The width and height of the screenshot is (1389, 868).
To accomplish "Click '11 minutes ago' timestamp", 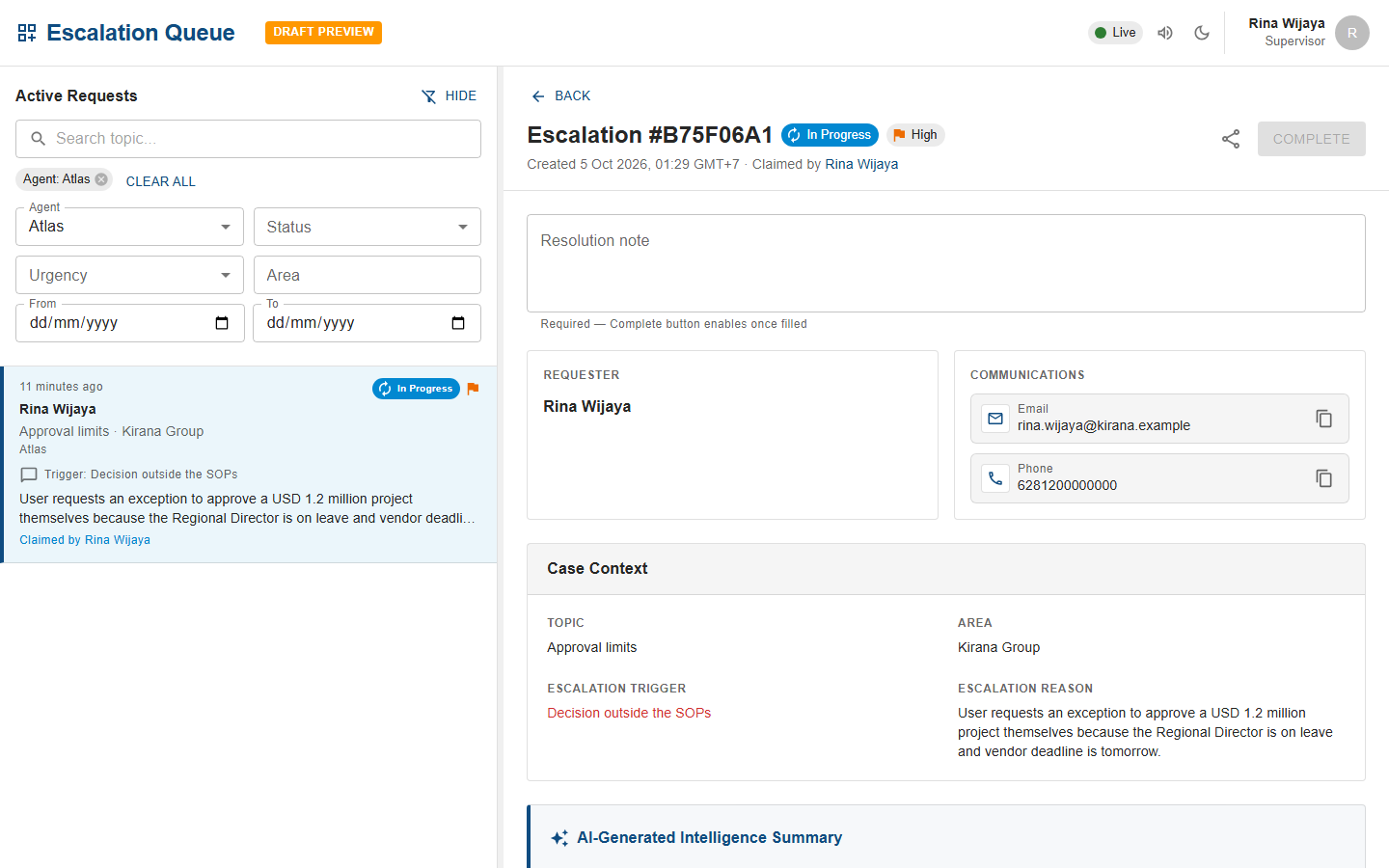I will 61,387.
